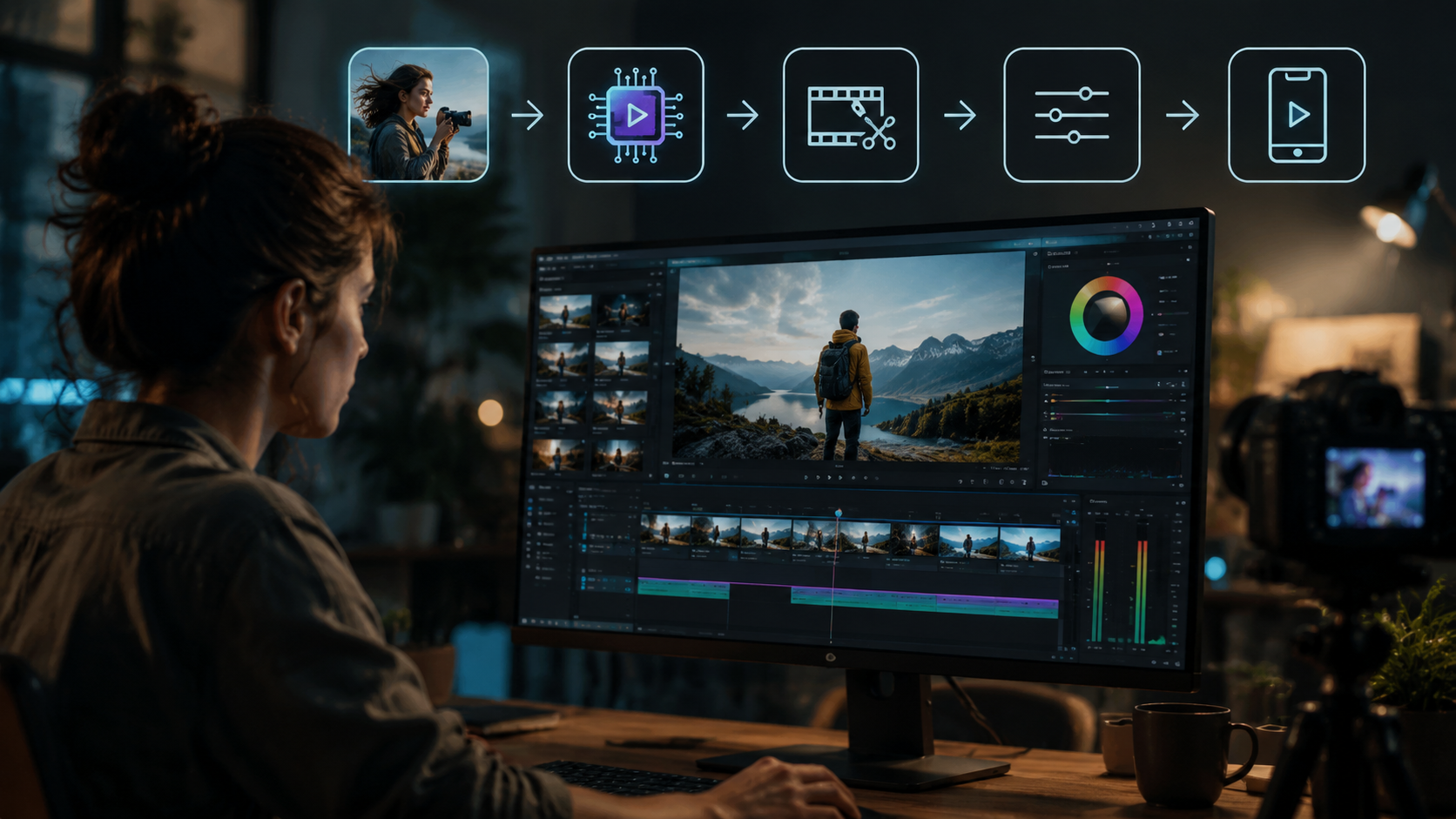Click the right audio level meter bar
Viewport: 1456px width, 819px height.
pos(1142,590)
